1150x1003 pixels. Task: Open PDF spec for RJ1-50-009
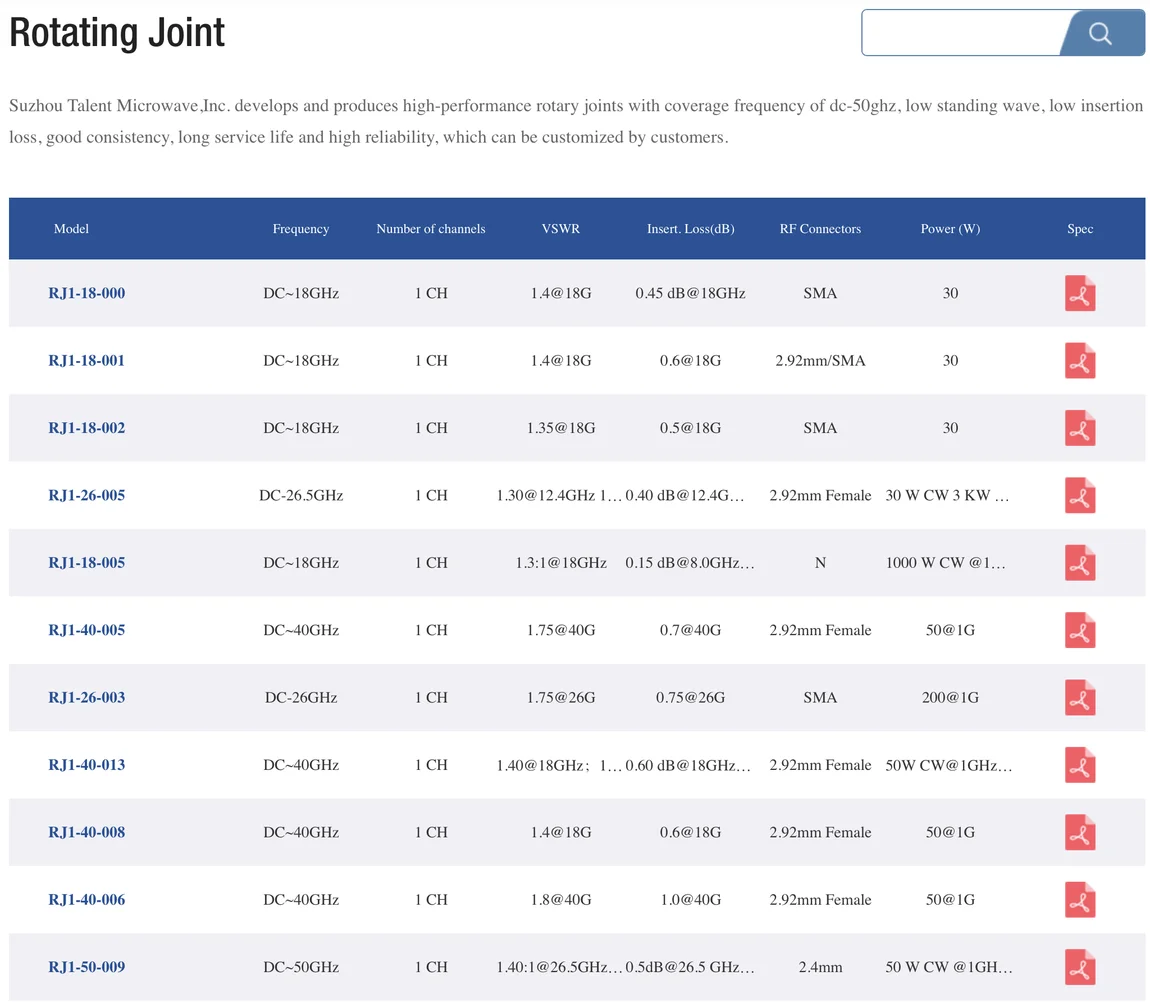coord(1080,967)
